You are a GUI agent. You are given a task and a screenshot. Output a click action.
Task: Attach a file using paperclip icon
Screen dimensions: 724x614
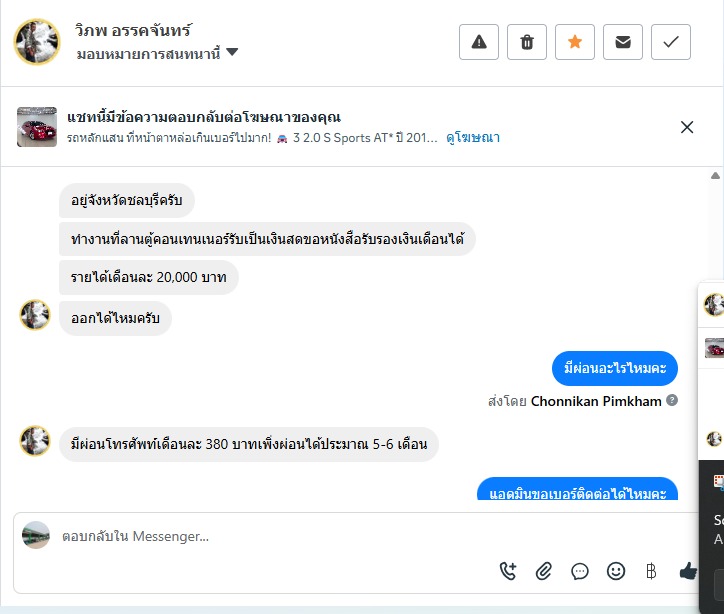pos(544,571)
